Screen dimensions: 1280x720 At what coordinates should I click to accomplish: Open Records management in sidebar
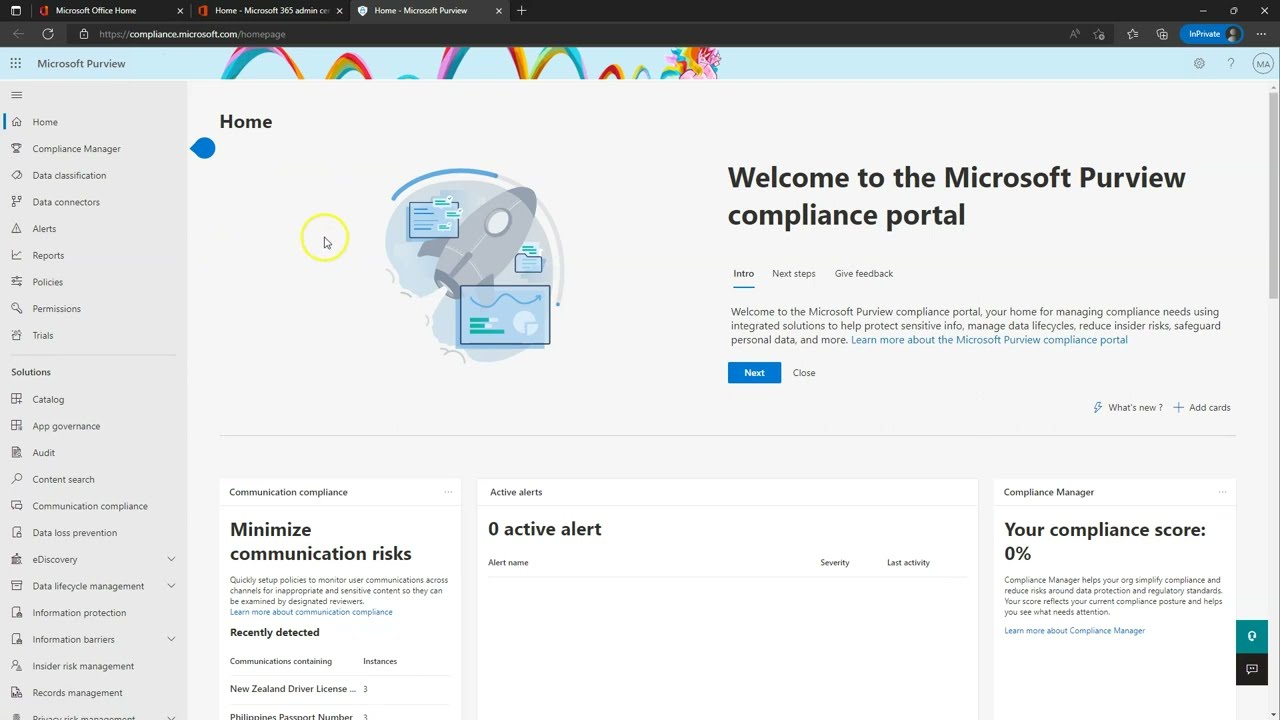[x=77, y=693]
